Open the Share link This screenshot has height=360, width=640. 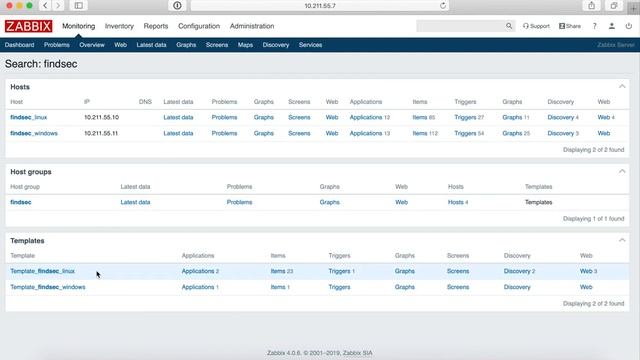(x=570, y=26)
